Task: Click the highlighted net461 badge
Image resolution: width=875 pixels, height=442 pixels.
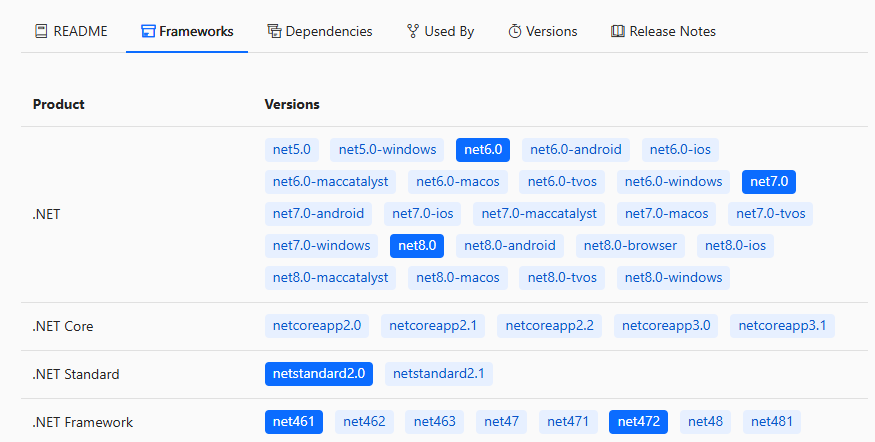Action: pos(294,422)
